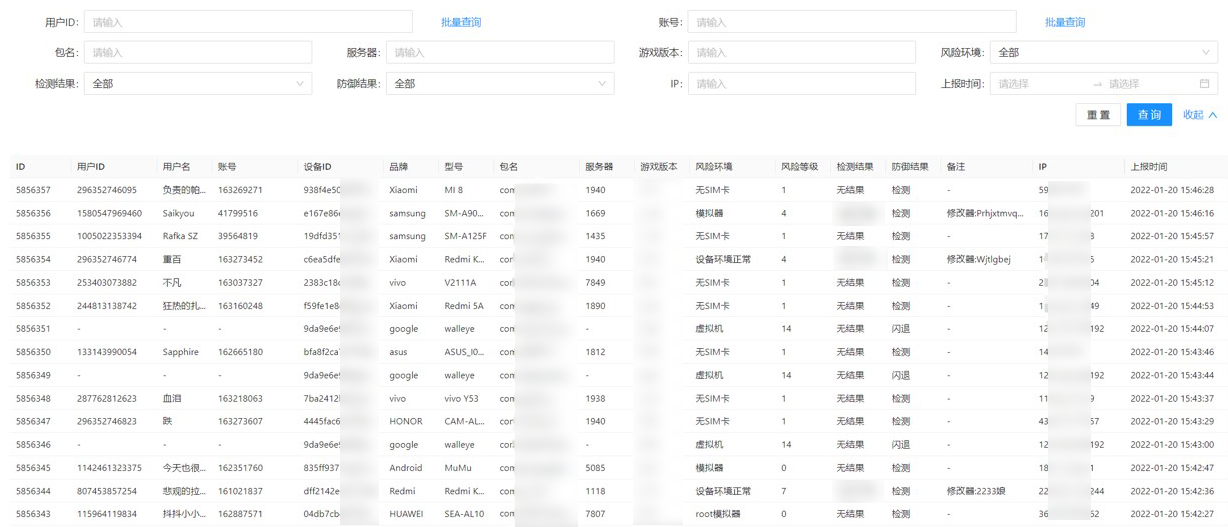1228x527 pixels.
Task: Click the 风险等级 column header
Action: pos(799,167)
